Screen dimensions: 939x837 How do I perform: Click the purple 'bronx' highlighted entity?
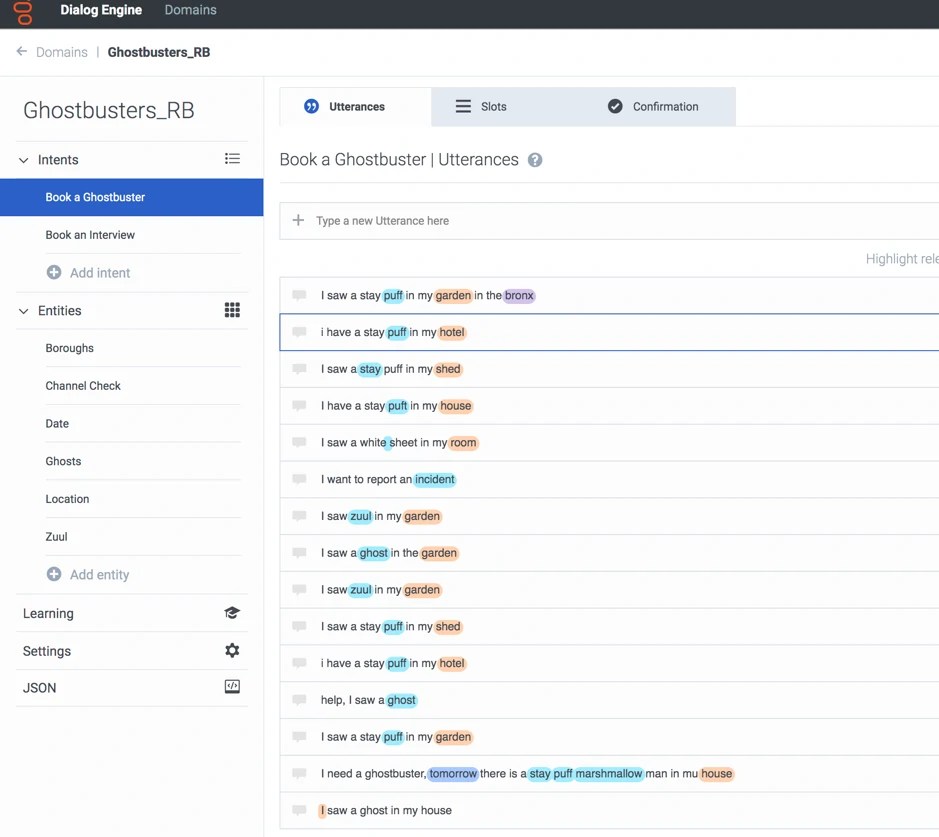coord(519,295)
